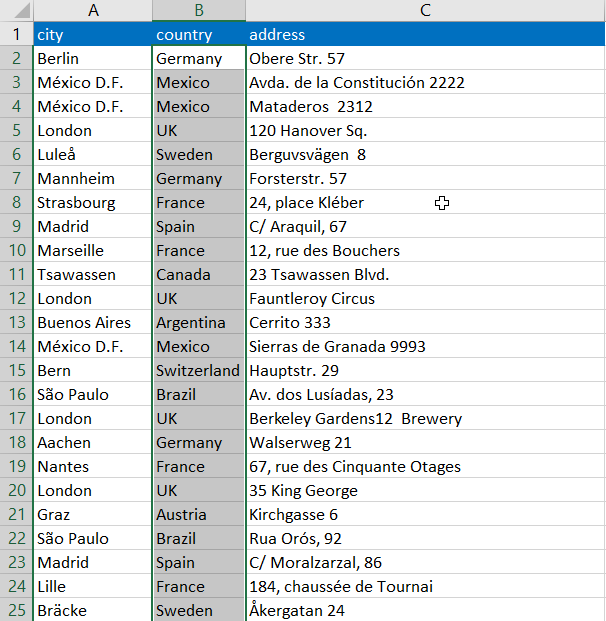Click the 'Lille' cell
Screen dimensions: 606x621
[x=93, y=586]
